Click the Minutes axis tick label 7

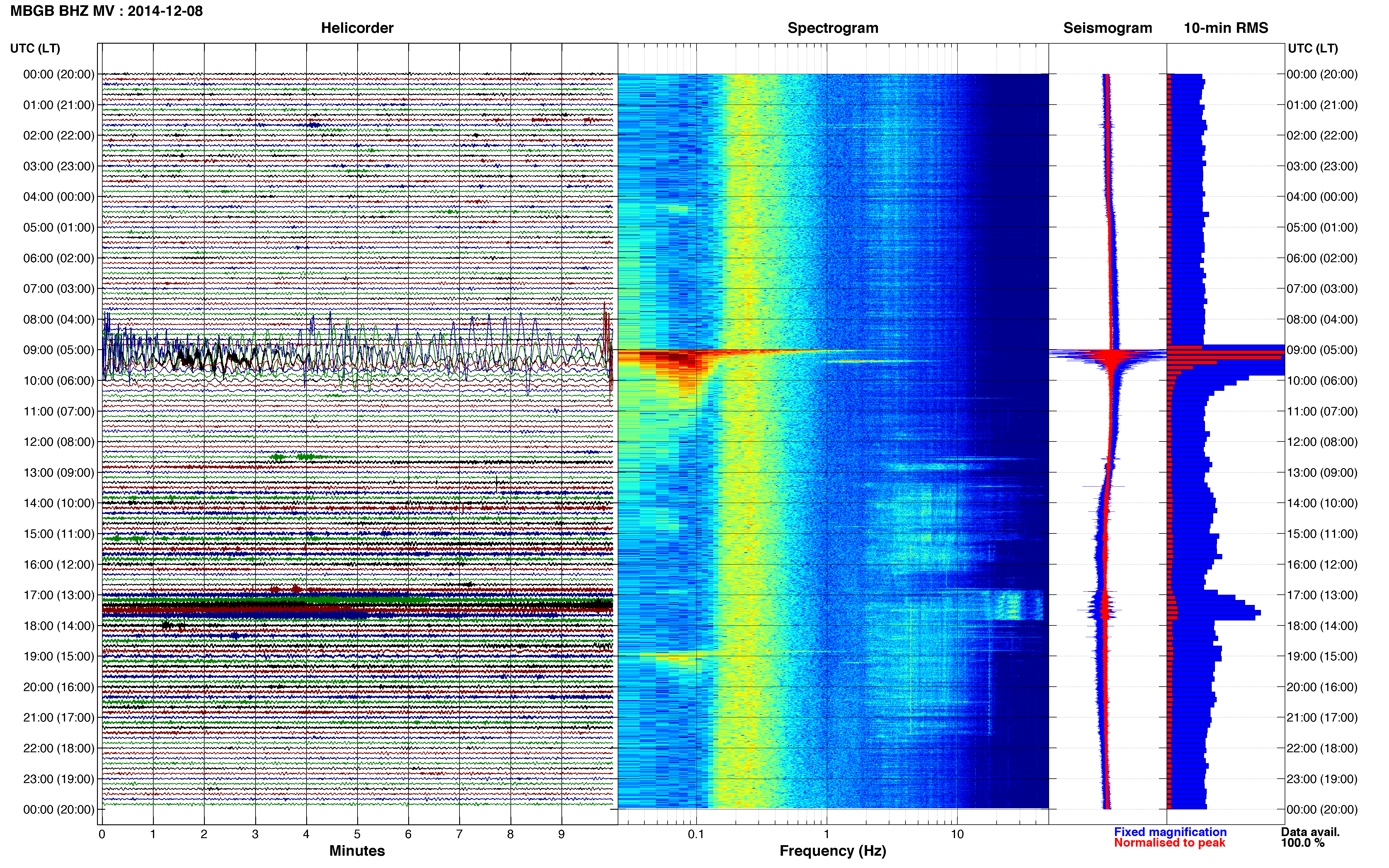coord(459,834)
